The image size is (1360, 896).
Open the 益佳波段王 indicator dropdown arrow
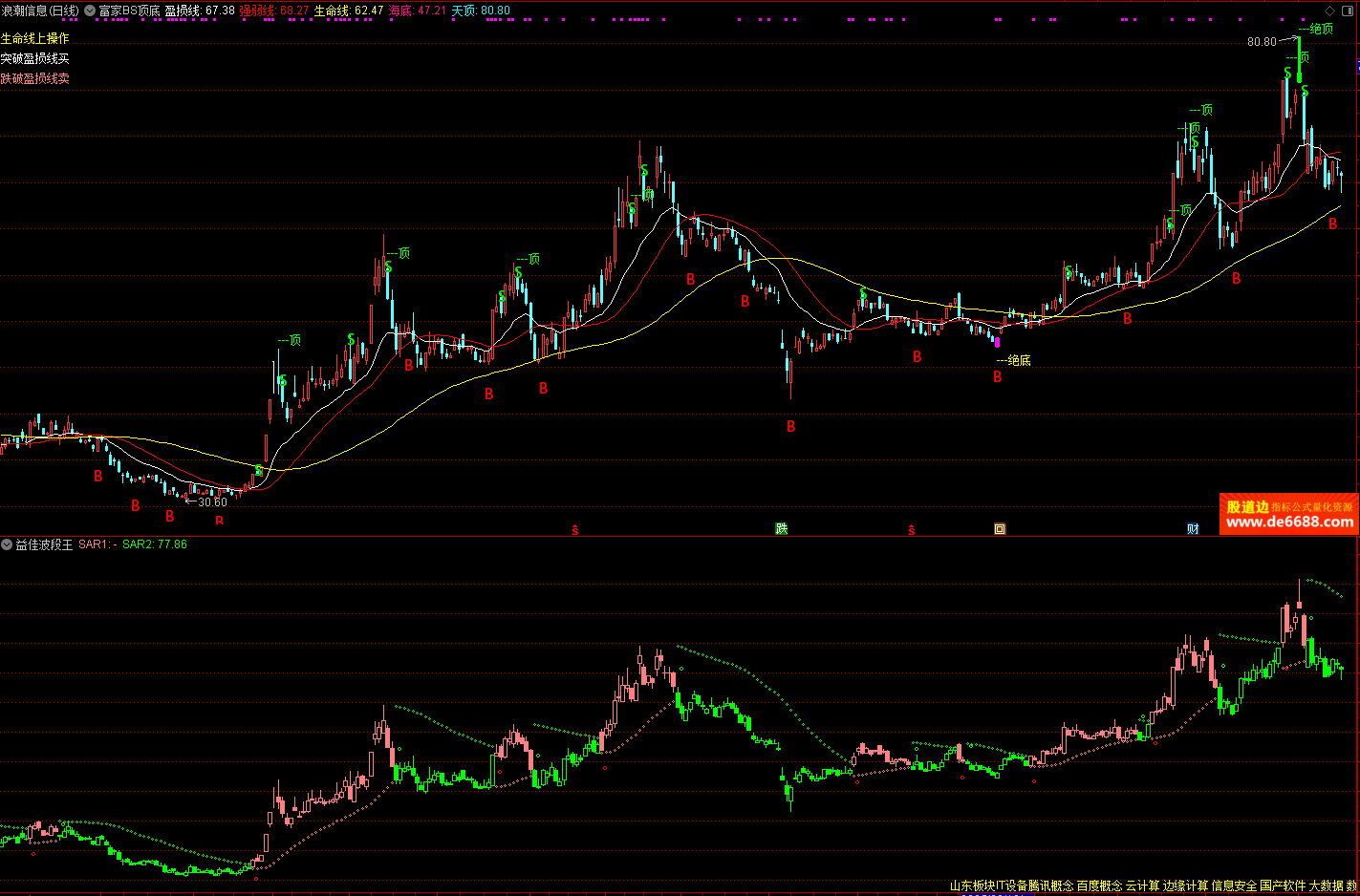click(x=7, y=544)
